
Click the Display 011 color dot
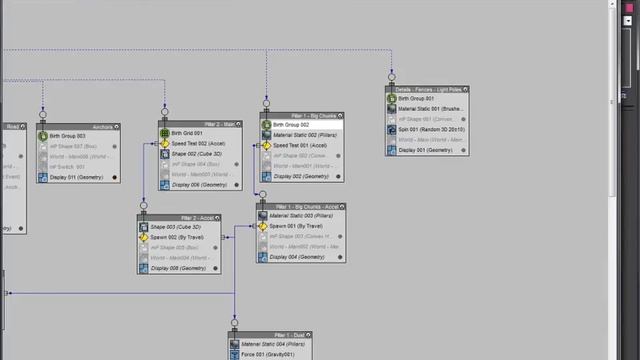(x=115, y=178)
